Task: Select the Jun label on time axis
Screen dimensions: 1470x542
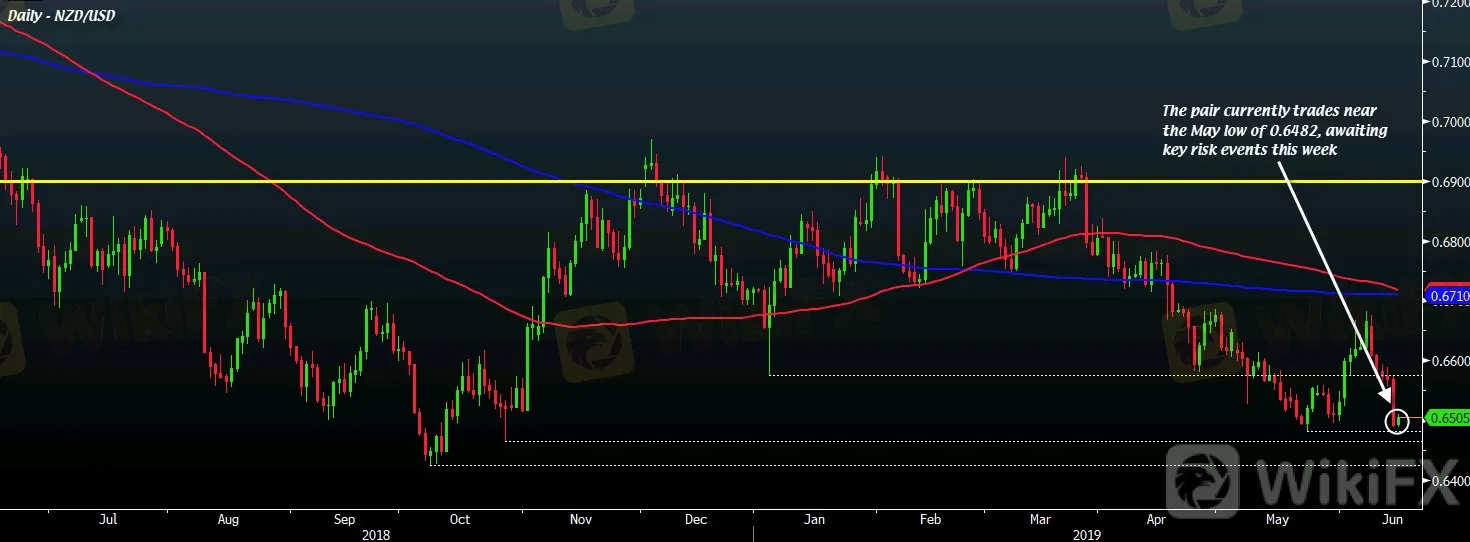Action: click(1392, 520)
